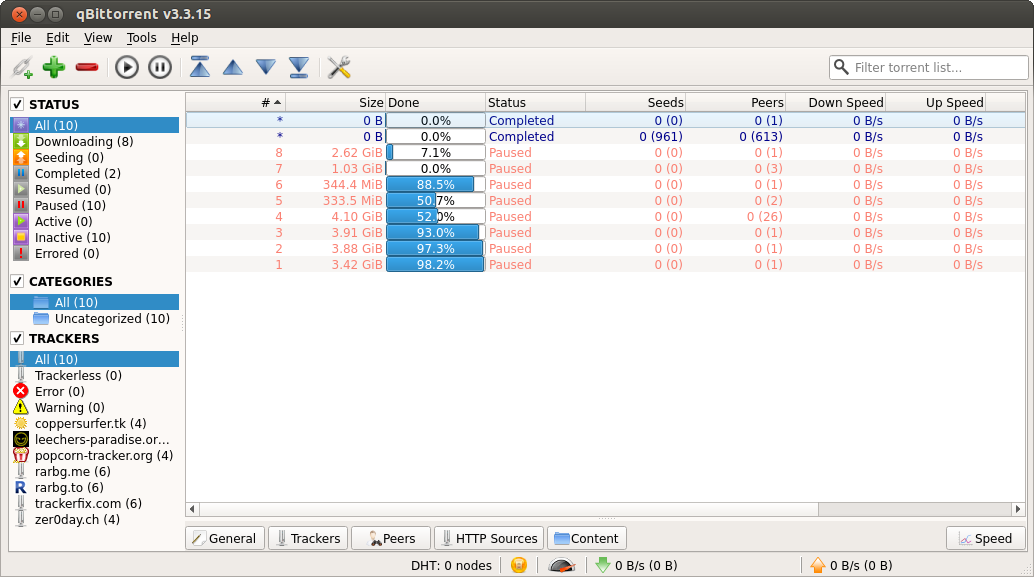Screen dimensions: 1034x577
Task: Filter by rarbg.me tracker
Action: tap(94, 471)
